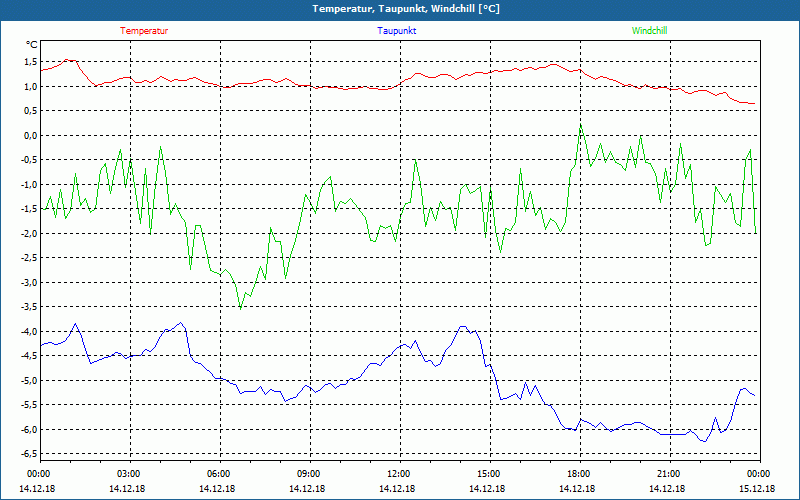Click the green Windchill legend label
800x500 pixels.
click(649, 31)
